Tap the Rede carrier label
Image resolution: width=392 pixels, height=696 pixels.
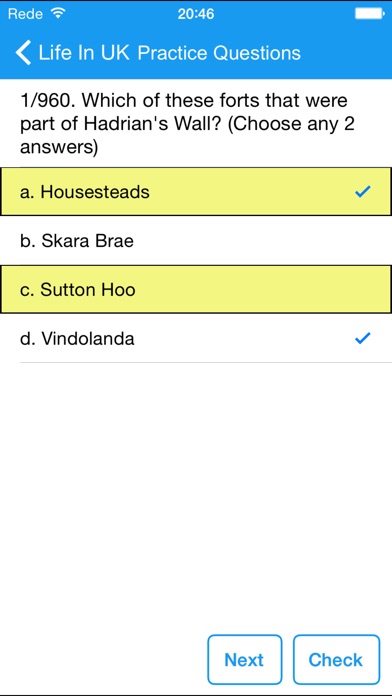pos(25,14)
